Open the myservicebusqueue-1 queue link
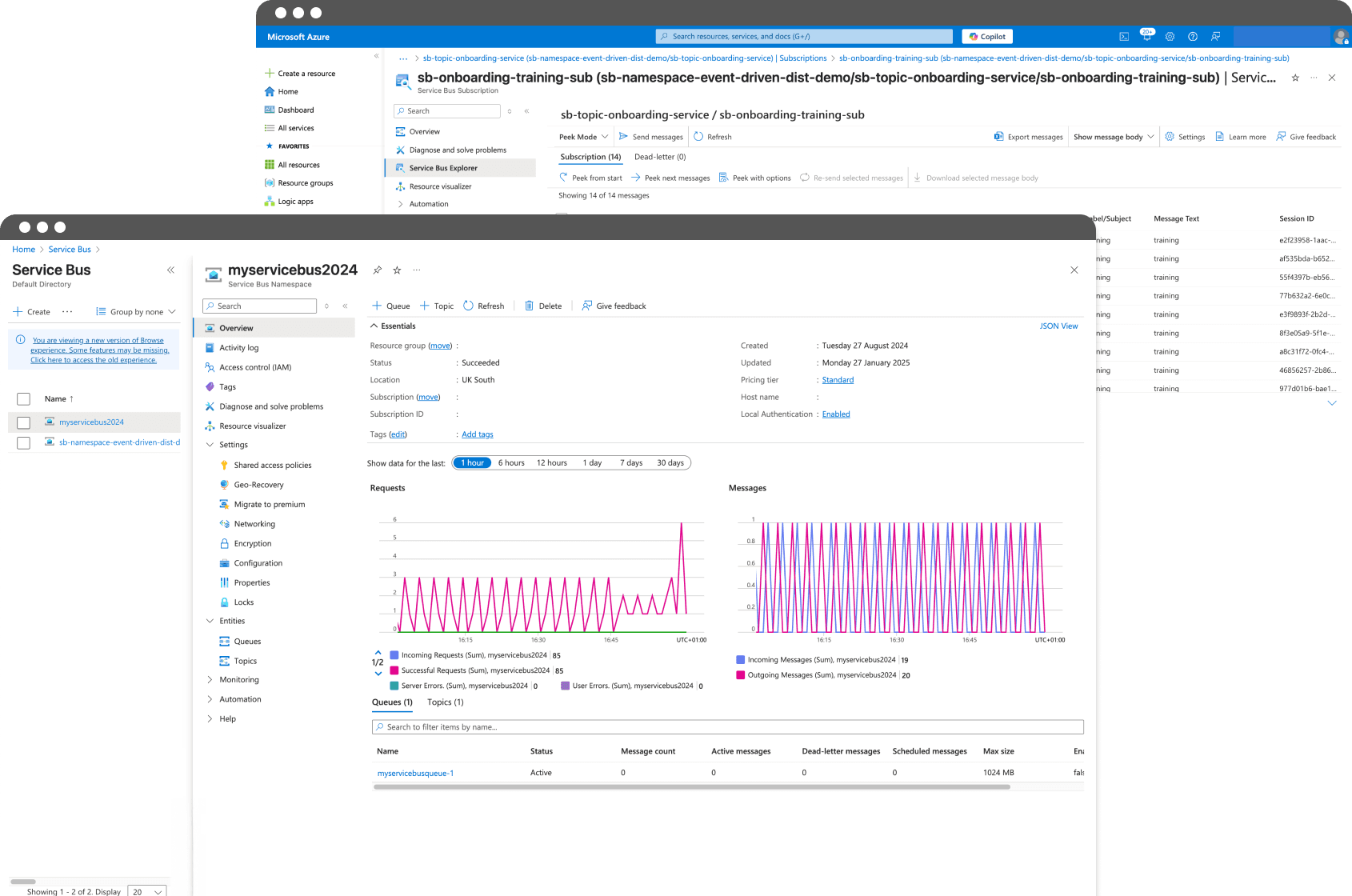Screen dimensions: 1352x896 click(415, 774)
